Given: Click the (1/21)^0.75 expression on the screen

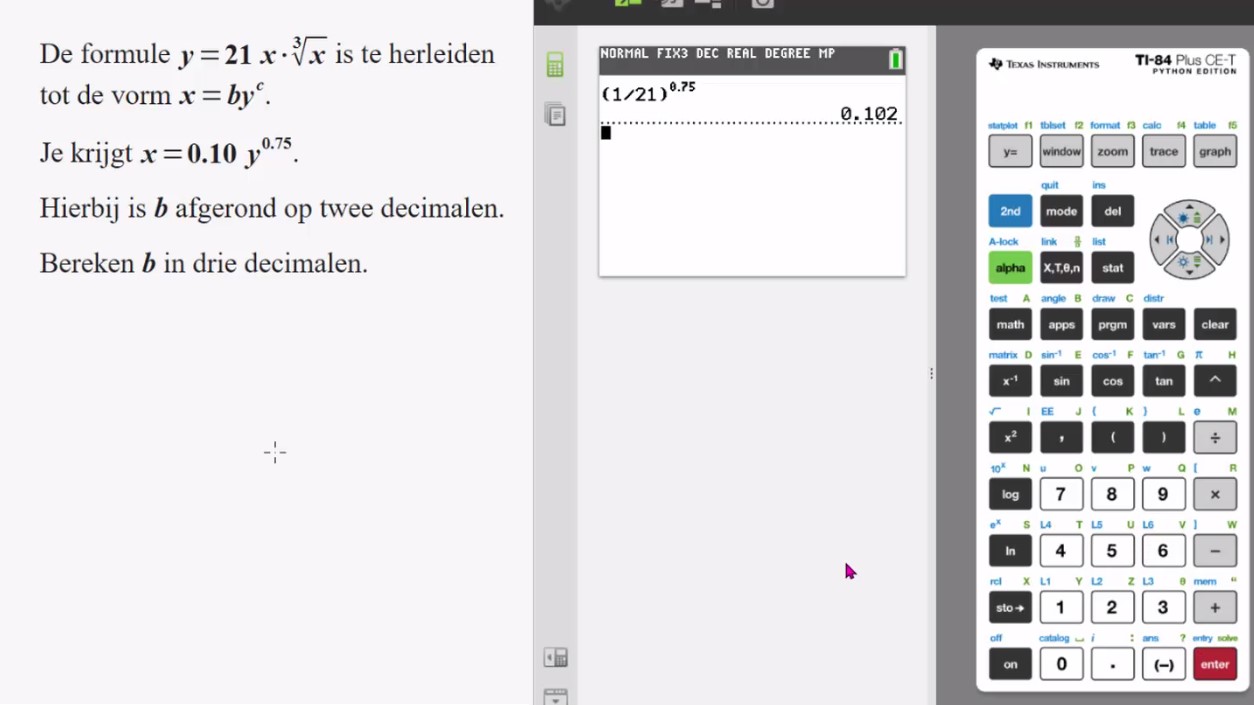Looking at the screenshot, I should point(648,93).
